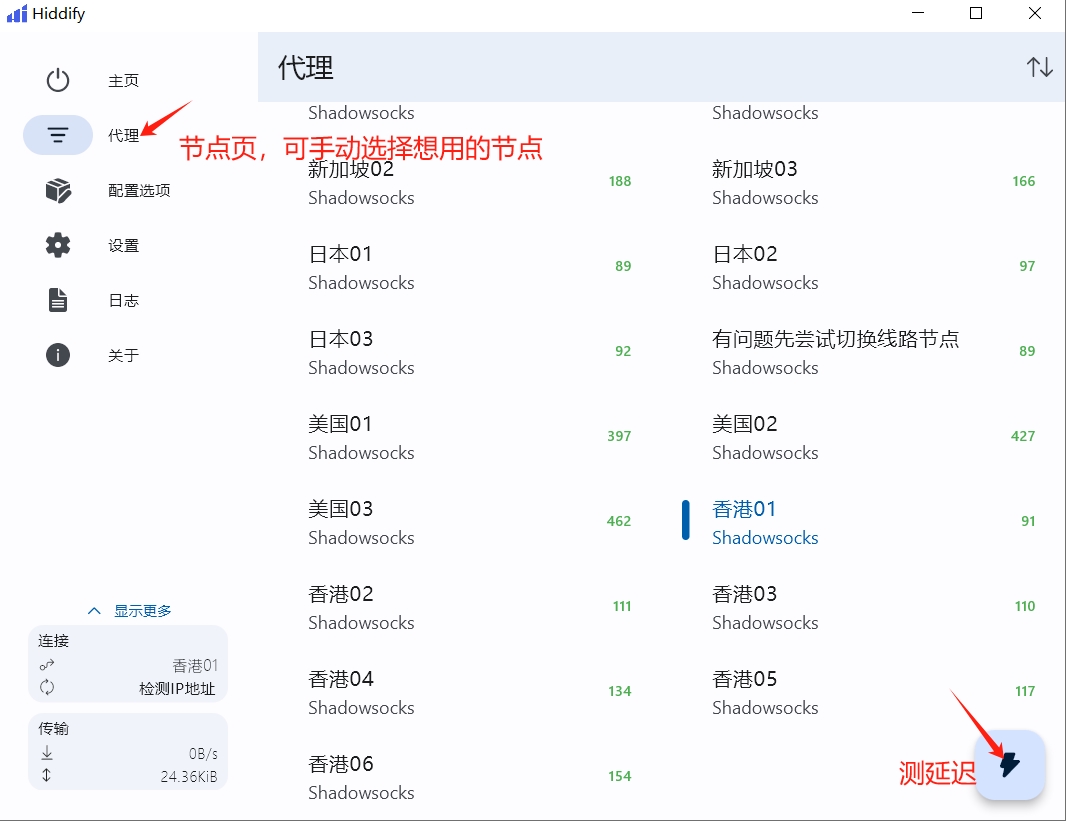This screenshot has height=821, width=1066.
Task: Open the log document icon next to 日志
Action: coord(57,300)
